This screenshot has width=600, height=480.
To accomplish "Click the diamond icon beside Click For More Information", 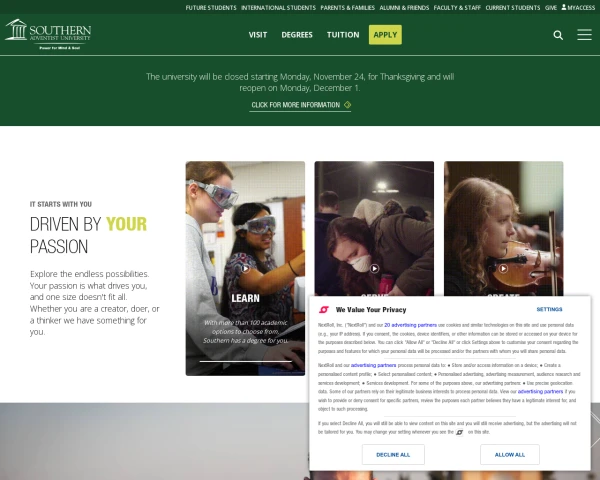I will tap(347, 104).
